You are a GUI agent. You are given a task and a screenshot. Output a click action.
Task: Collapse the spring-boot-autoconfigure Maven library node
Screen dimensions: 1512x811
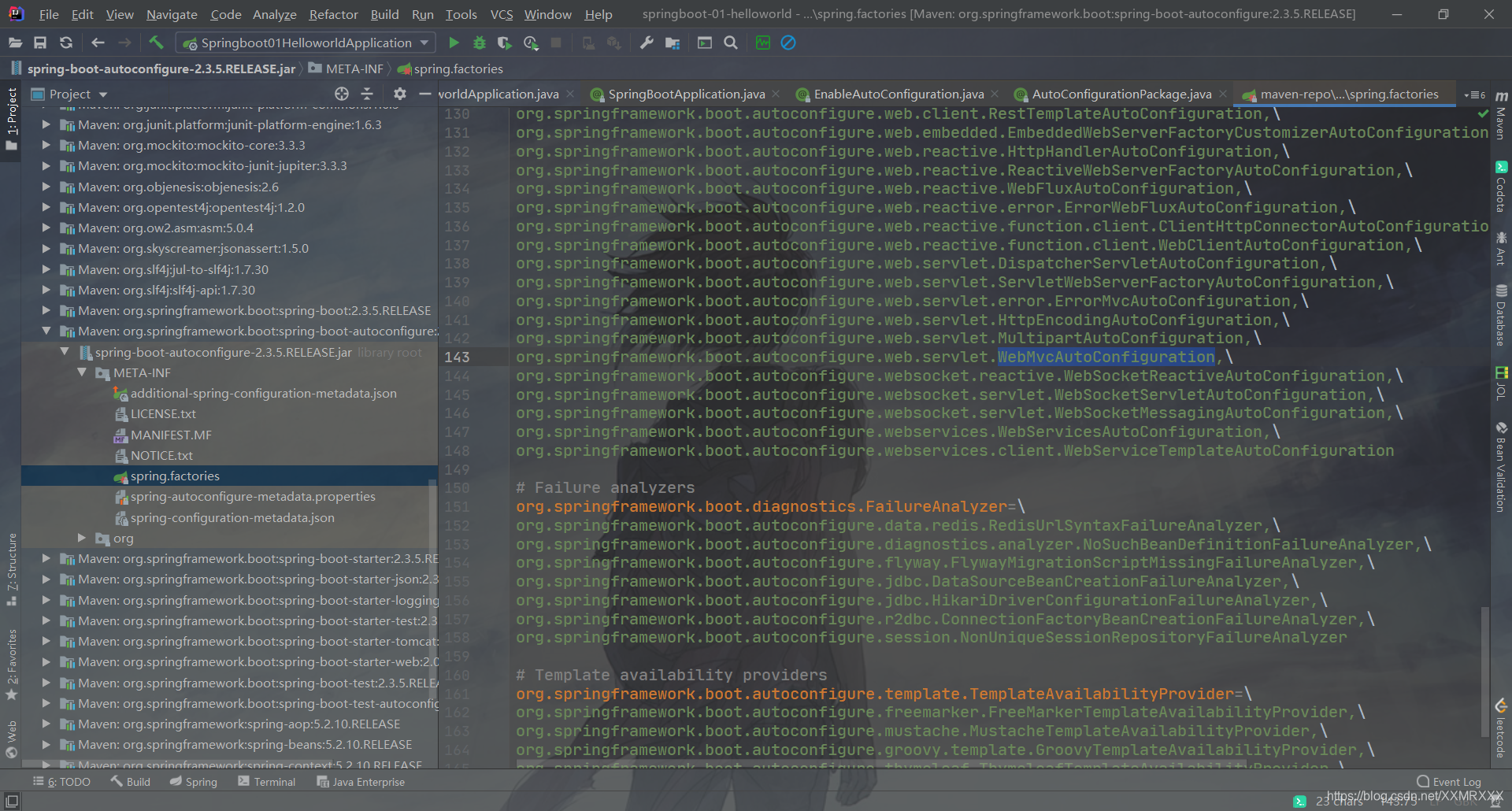click(46, 331)
